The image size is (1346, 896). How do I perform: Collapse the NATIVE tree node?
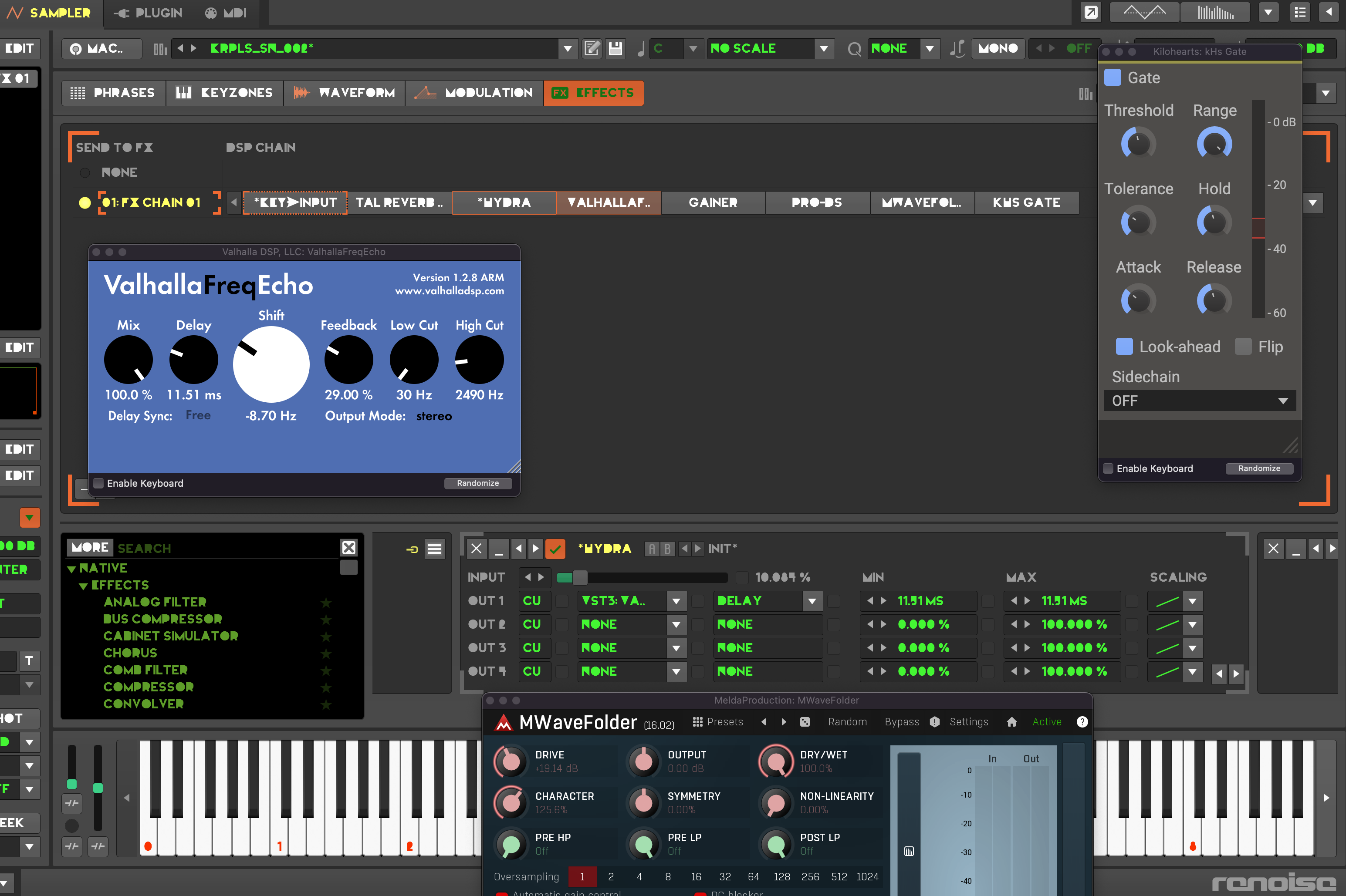[71, 569]
